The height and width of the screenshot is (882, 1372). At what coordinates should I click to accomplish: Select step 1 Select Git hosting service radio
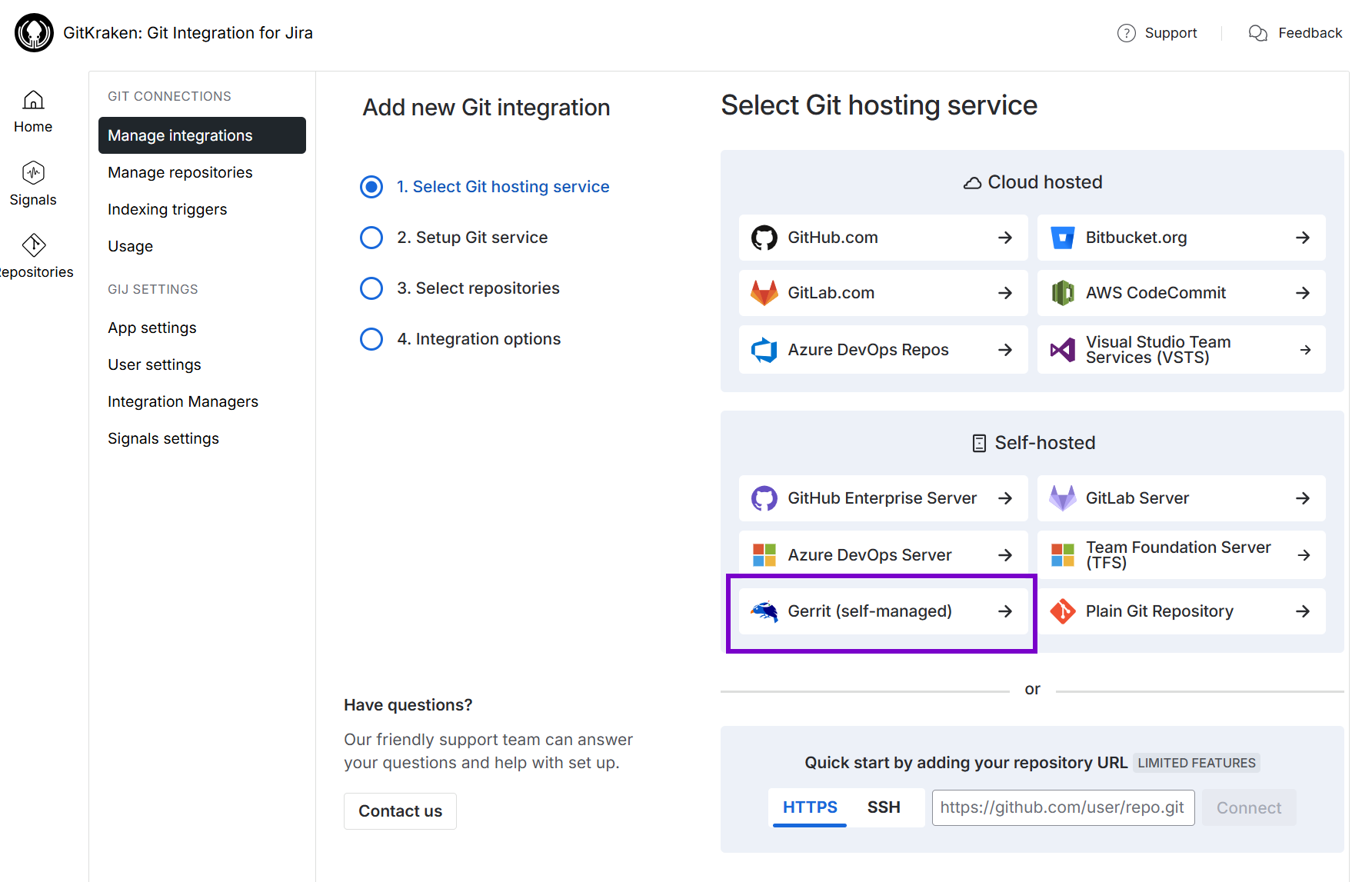click(371, 187)
